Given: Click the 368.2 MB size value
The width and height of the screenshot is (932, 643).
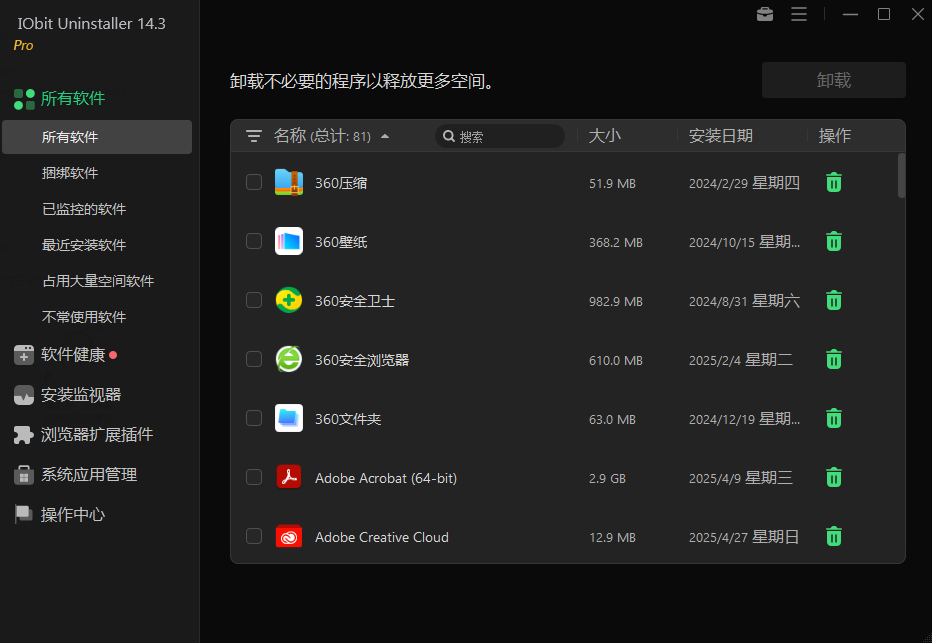Looking at the screenshot, I should pyautogui.click(x=616, y=242).
